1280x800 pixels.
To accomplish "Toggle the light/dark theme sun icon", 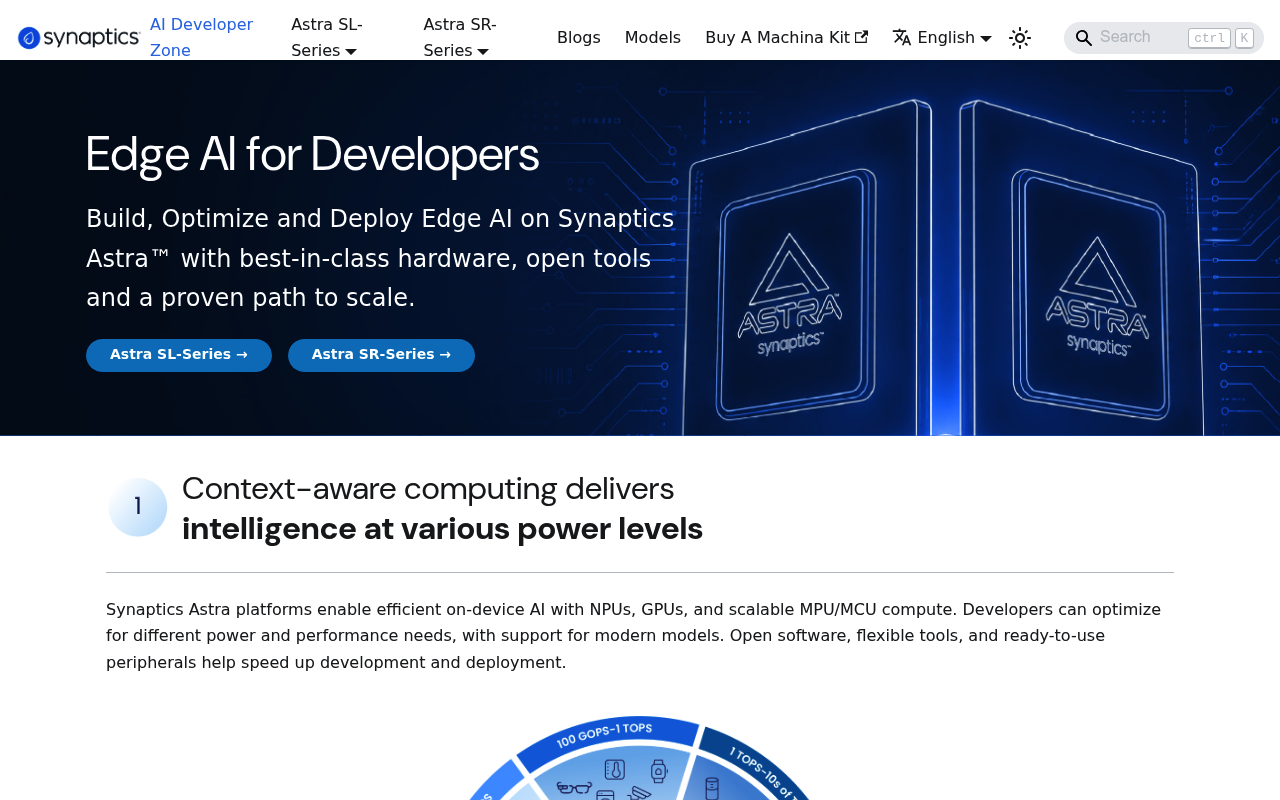I will 1020,38.
